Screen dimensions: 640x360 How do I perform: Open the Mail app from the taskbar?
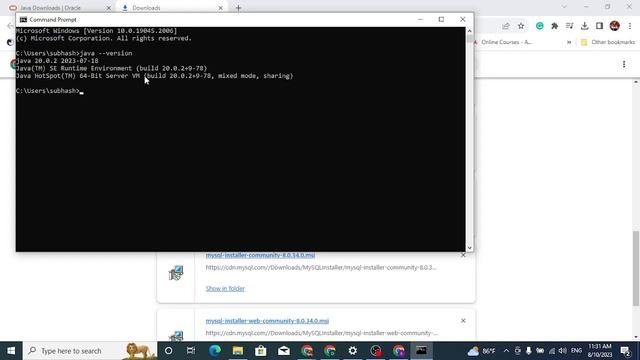coord(284,351)
